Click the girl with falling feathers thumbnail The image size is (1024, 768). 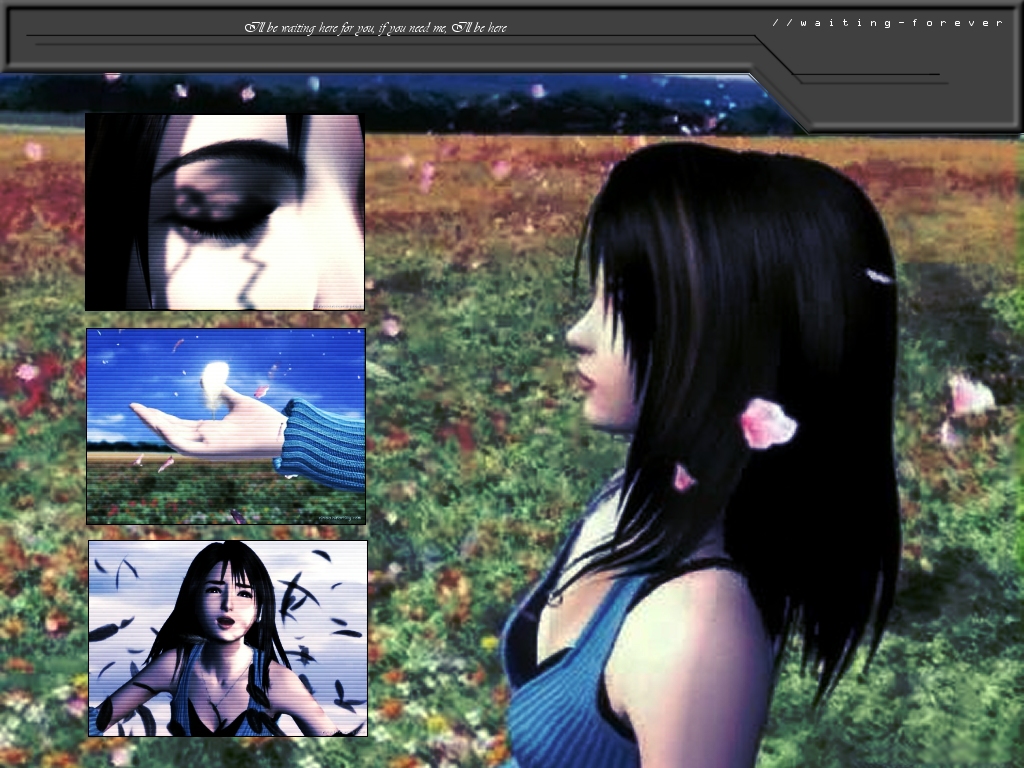[x=228, y=638]
